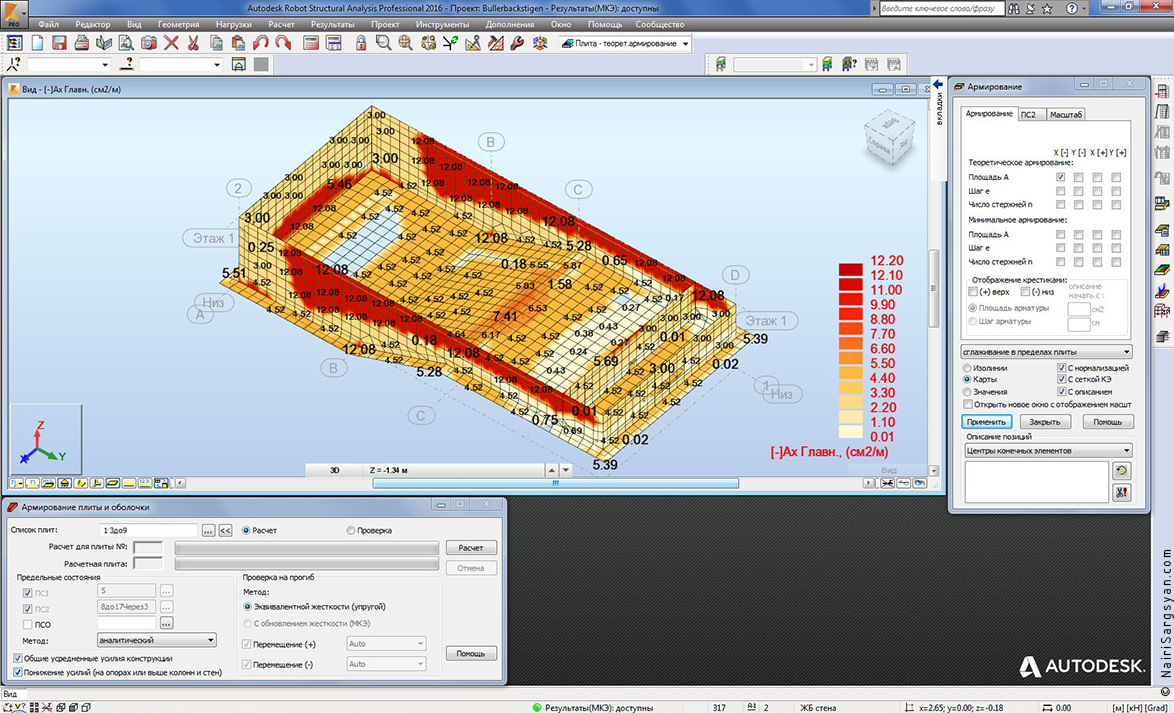Toggle the ПСО checkbox

28,624
